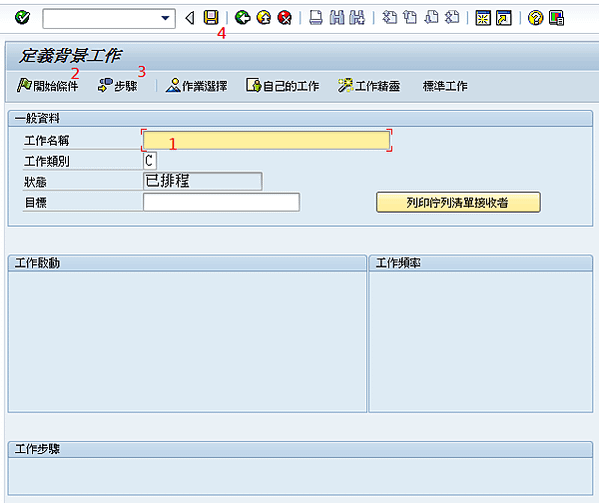This screenshot has width=599, height=503.
Task: Open the 作業選擇 job selection button
Action: point(196,86)
